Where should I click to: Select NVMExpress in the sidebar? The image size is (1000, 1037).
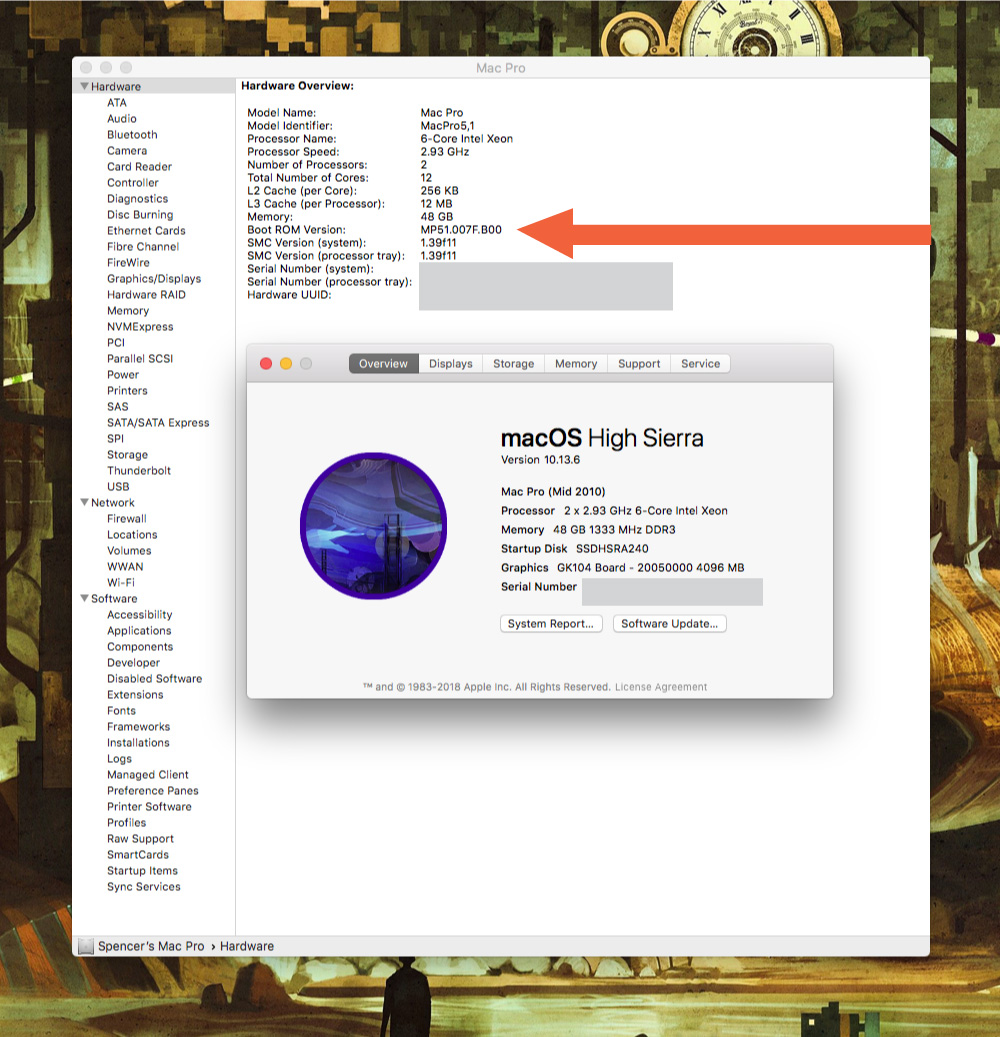(140, 327)
